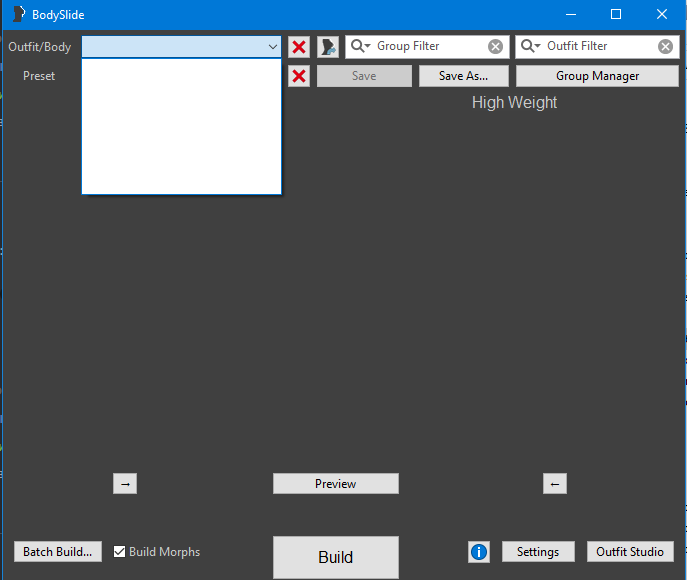This screenshot has height=580, width=687.
Task: Click the right arrow button left of Preview
Action: tap(125, 484)
